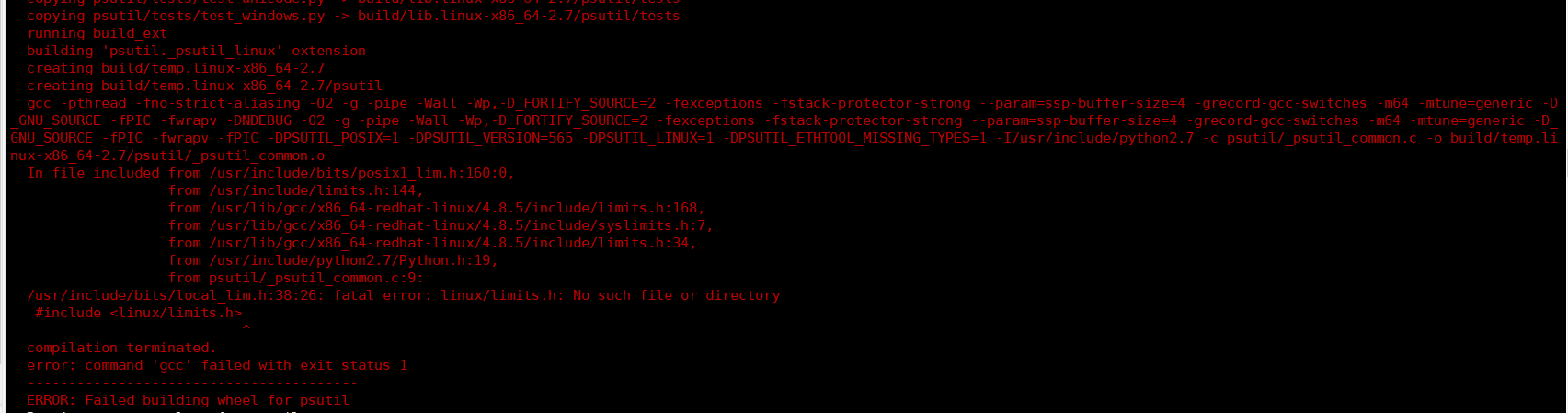Click the 'creating build/temp.linux-x86_64-2.7/psutil' line
This screenshot has height=413, width=1568.
pyautogui.click(x=204, y=86)
